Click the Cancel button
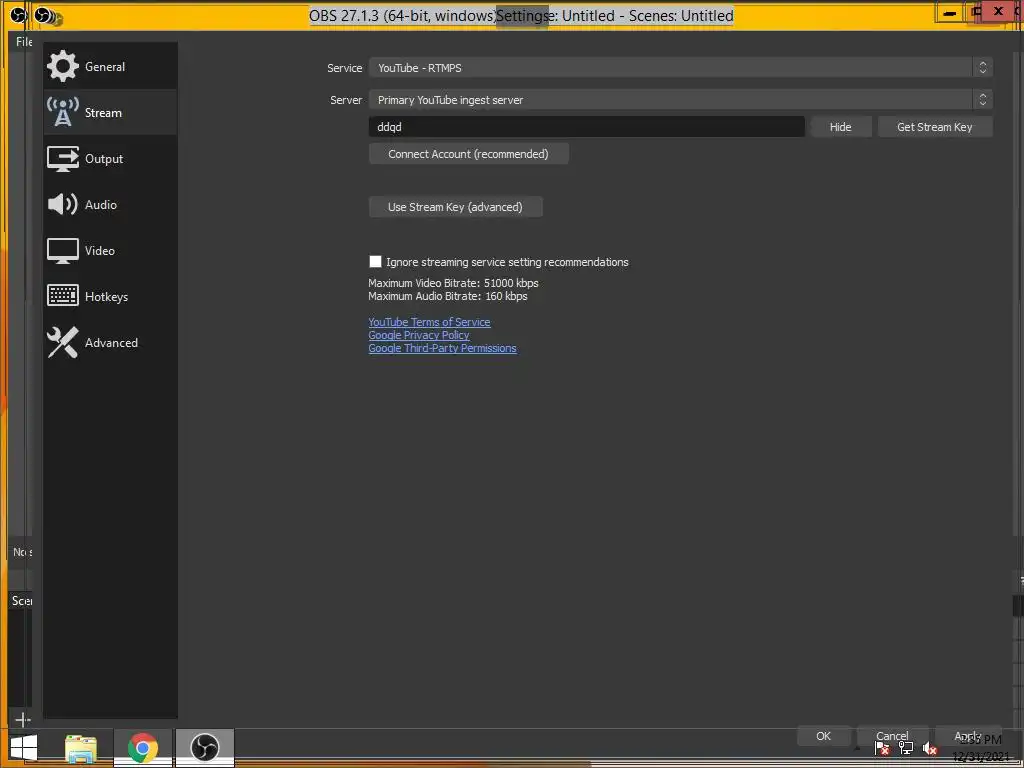1024x768 pixels. coord(892,736)
